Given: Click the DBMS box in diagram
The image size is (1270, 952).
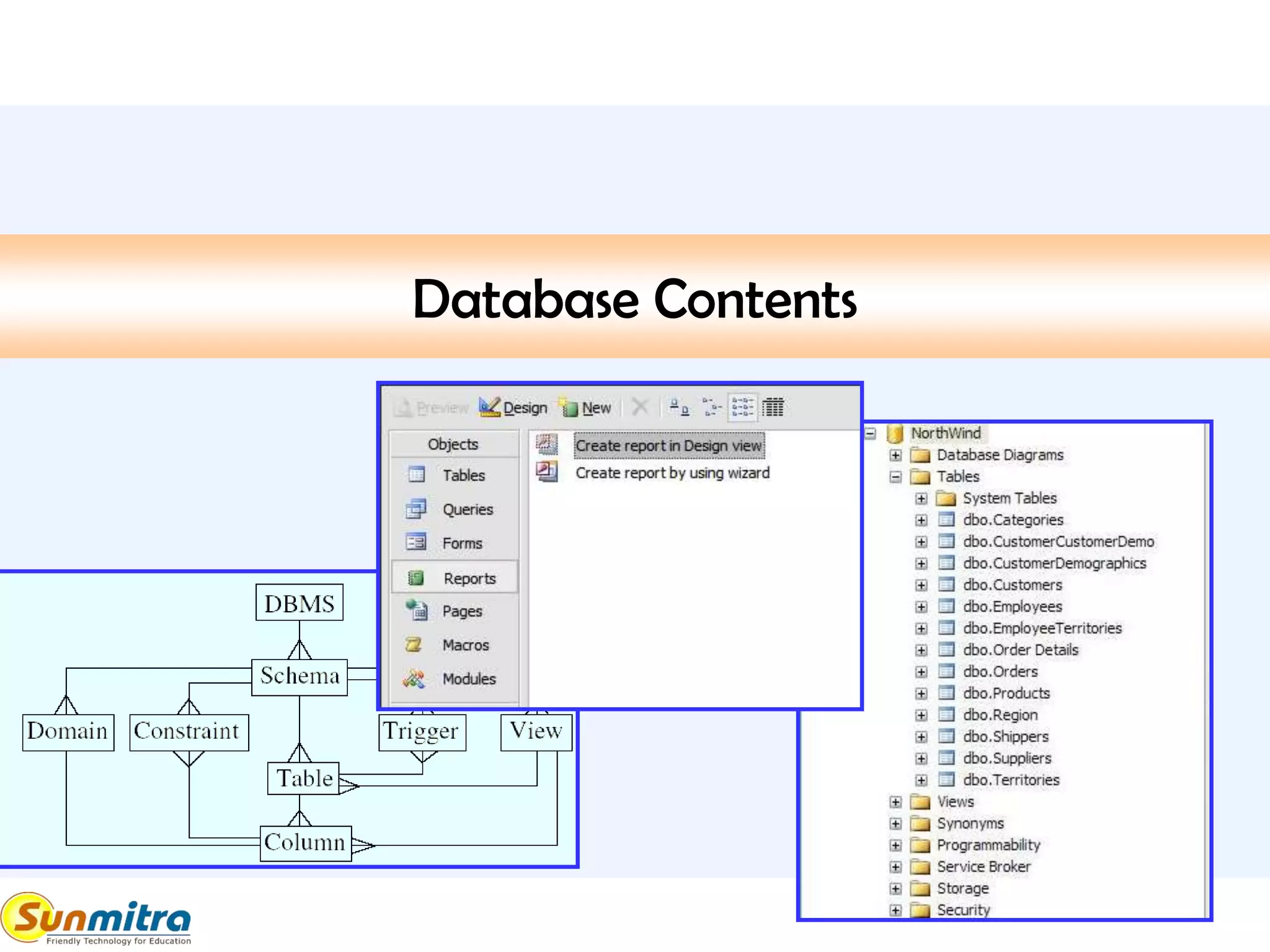Looking at the screenshot, I should tap(300, 602).
